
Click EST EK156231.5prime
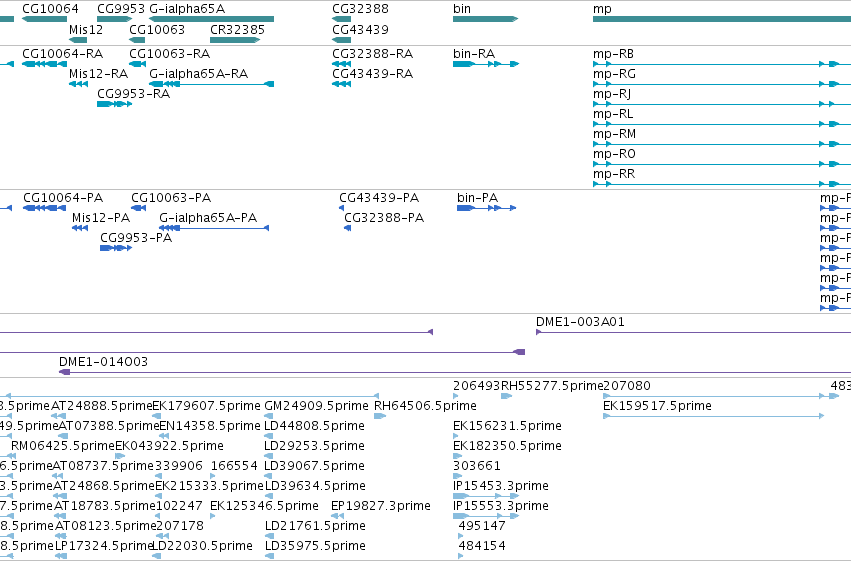point(507,426)
